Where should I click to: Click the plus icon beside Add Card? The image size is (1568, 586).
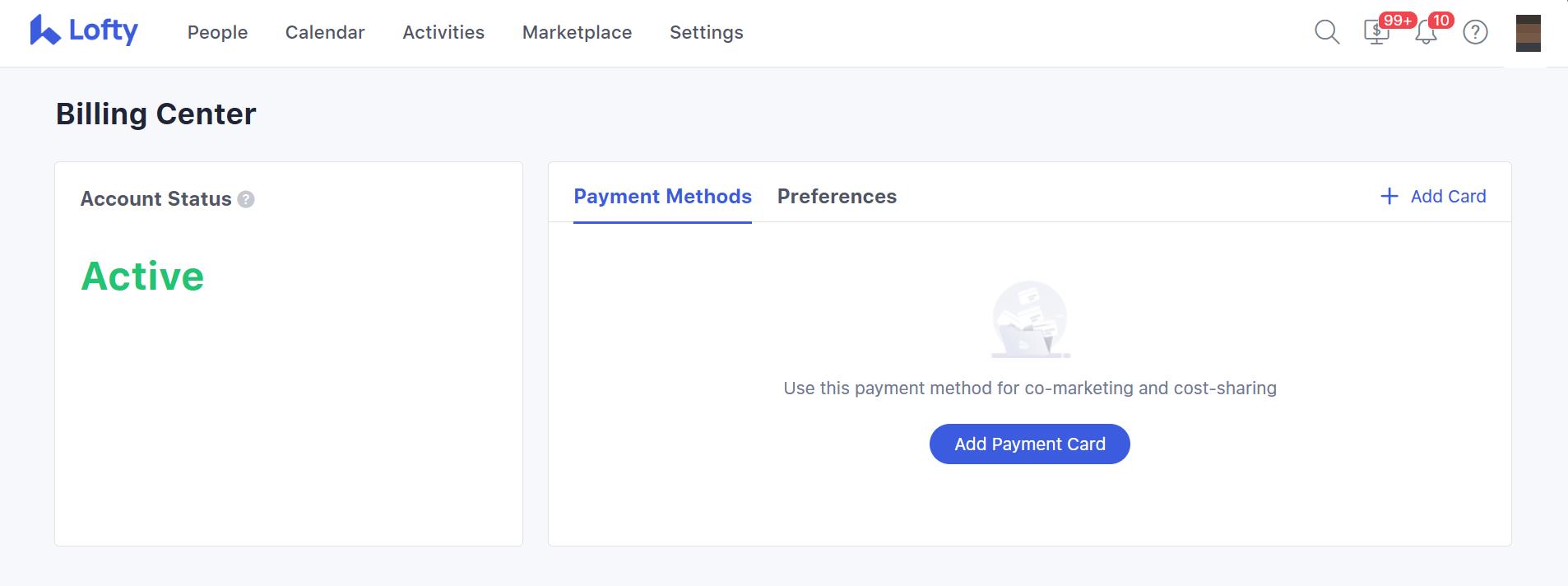coord(1389,196)
